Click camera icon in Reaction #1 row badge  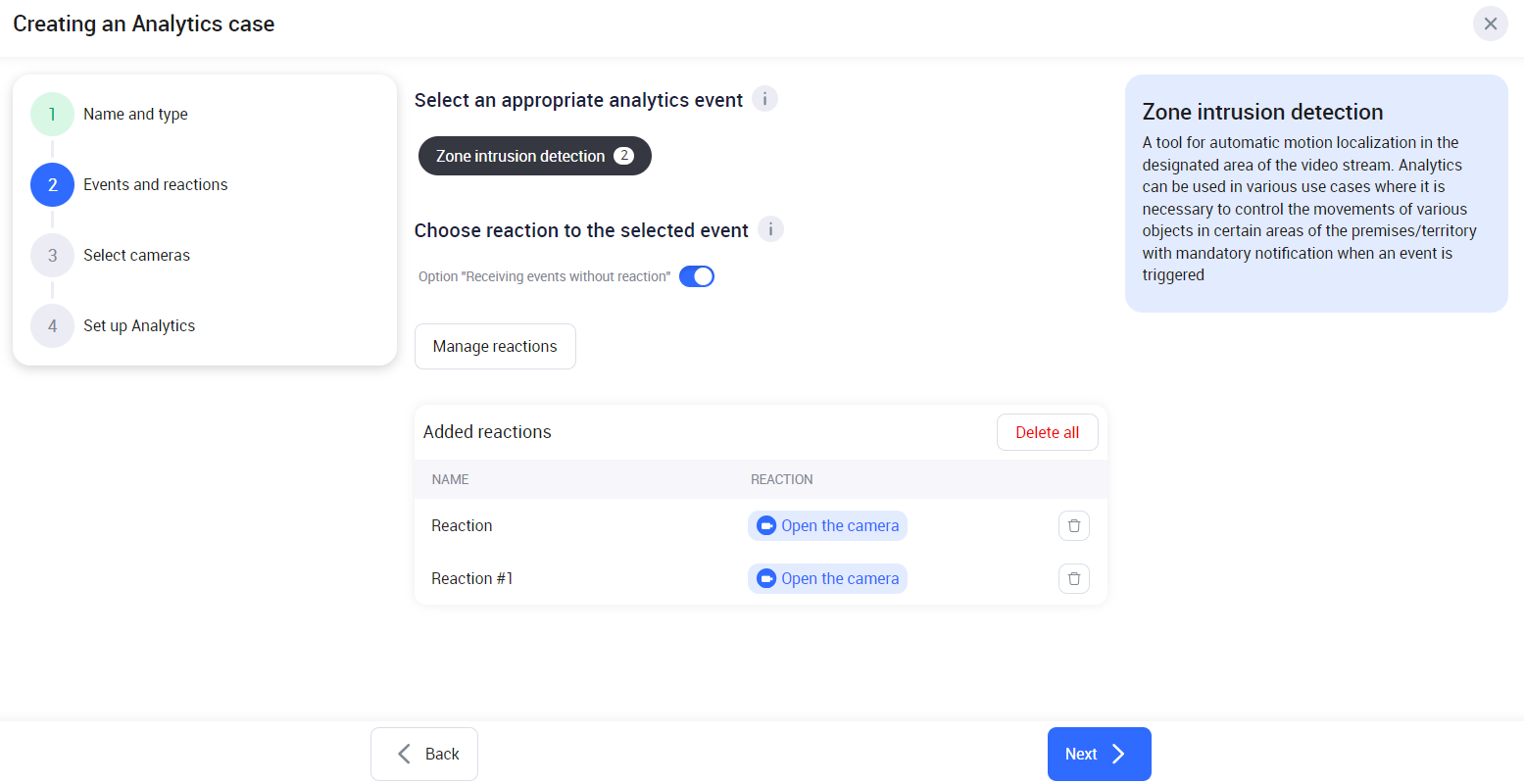pos(766,579)
